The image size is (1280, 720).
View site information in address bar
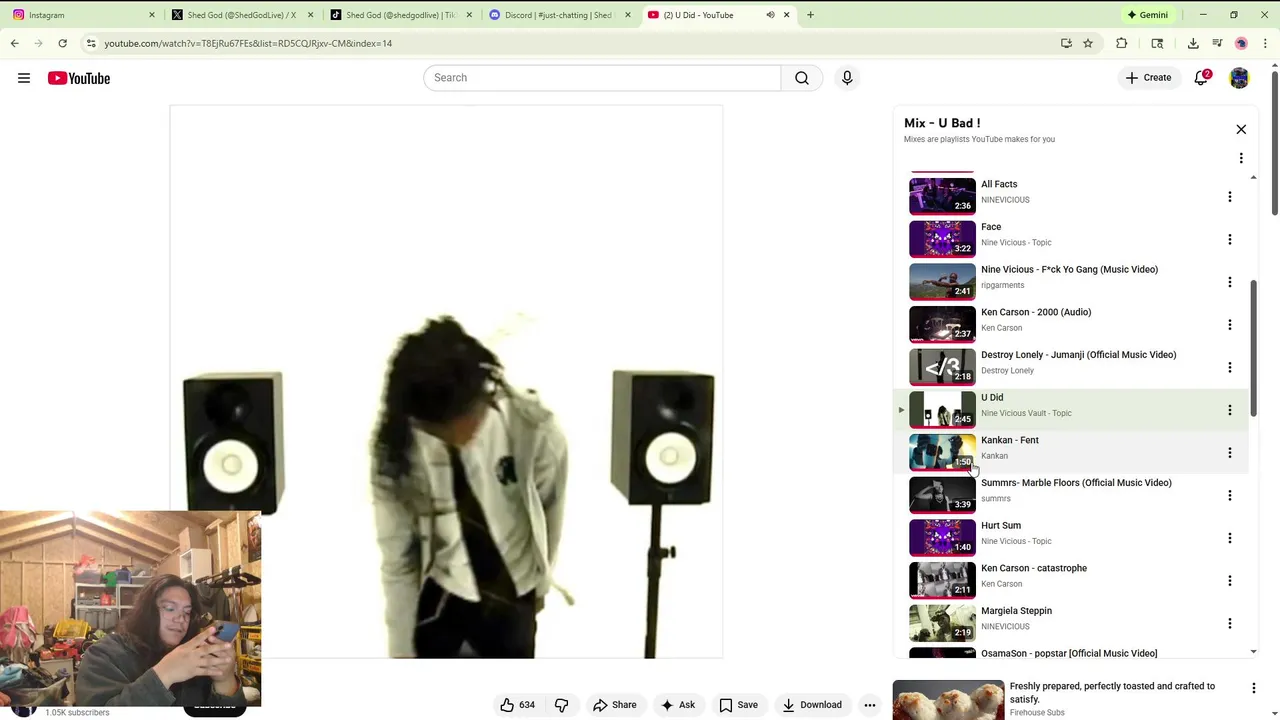pos(91,43)
